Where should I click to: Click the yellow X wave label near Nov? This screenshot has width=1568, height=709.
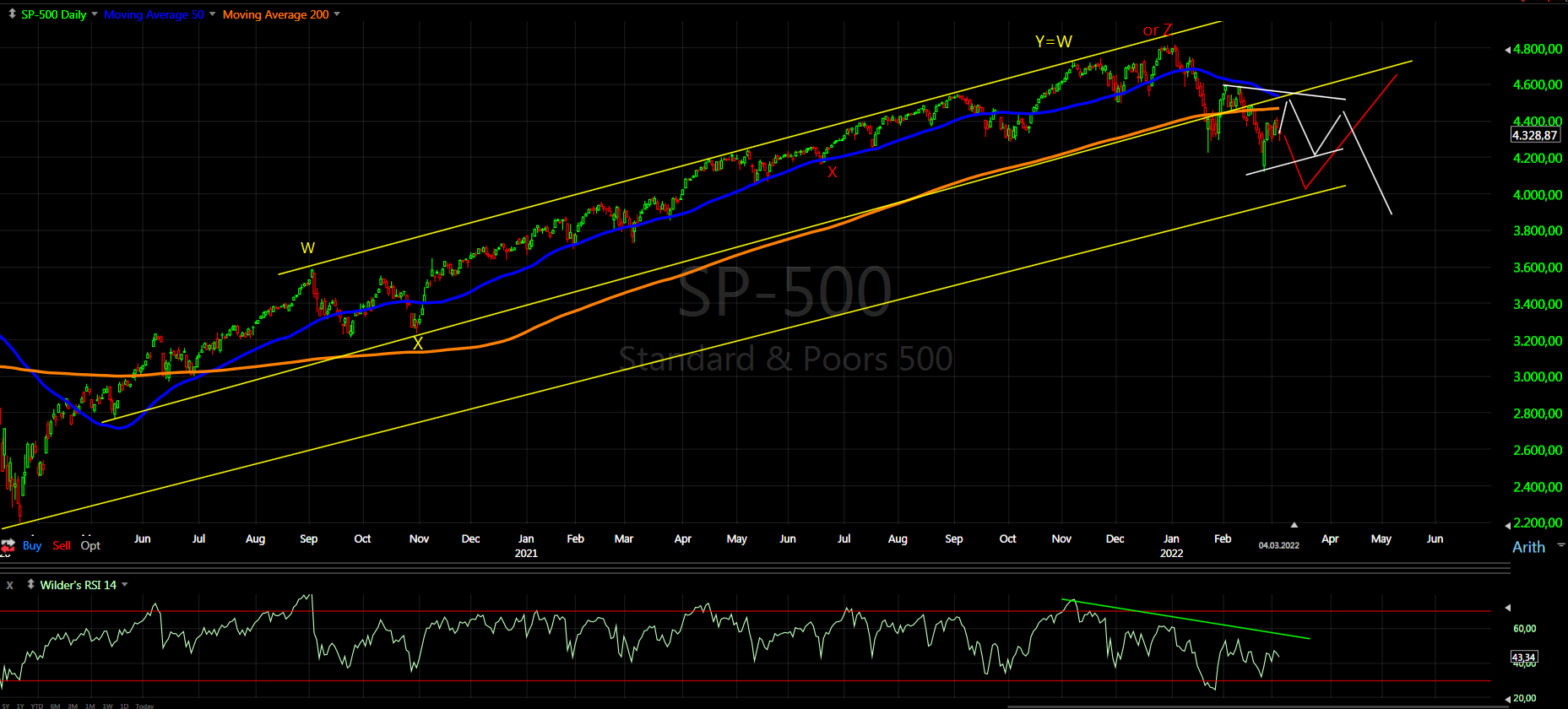[417, 344]
